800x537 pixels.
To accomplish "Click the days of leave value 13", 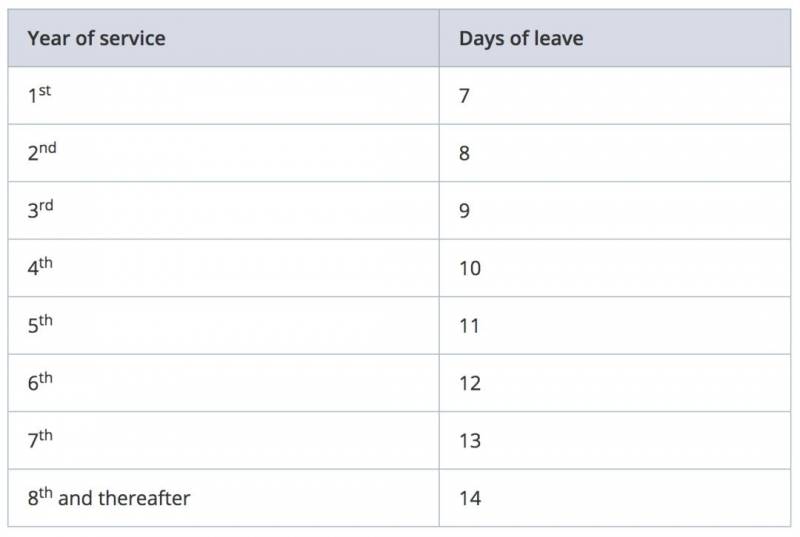I will [470, 441].
